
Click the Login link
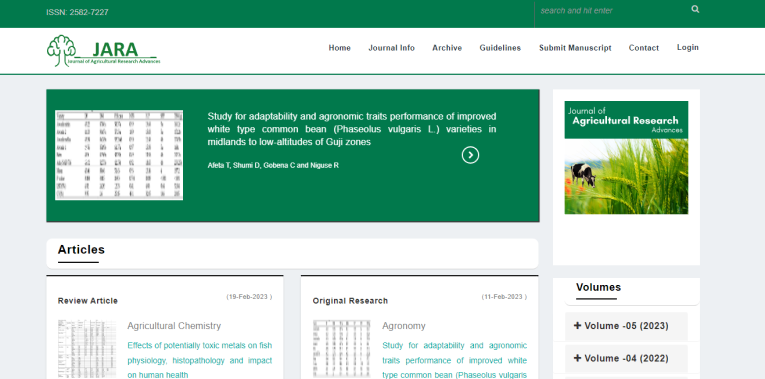[687, 47]
